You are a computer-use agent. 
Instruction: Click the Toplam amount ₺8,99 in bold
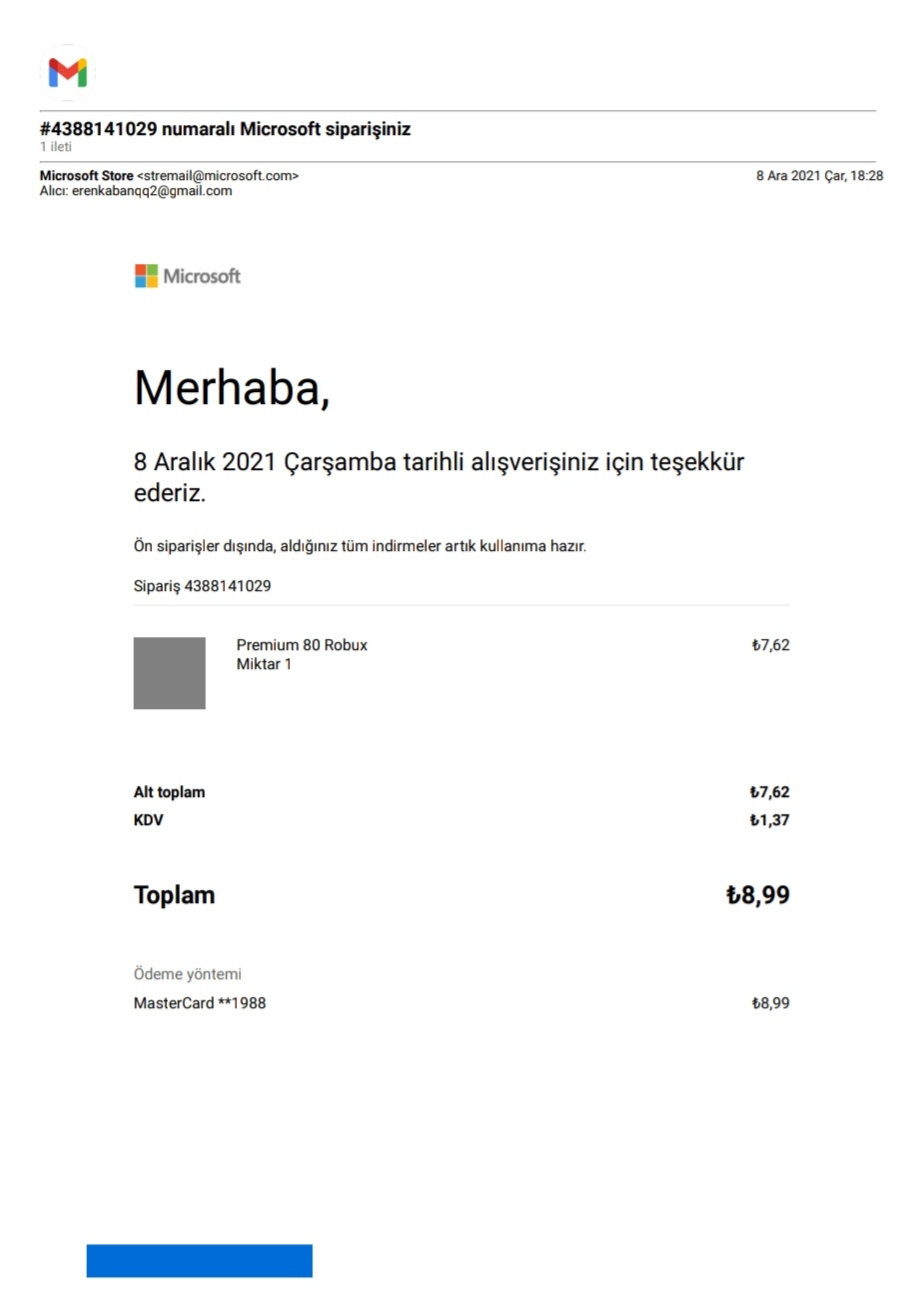[x=758, y=895]
